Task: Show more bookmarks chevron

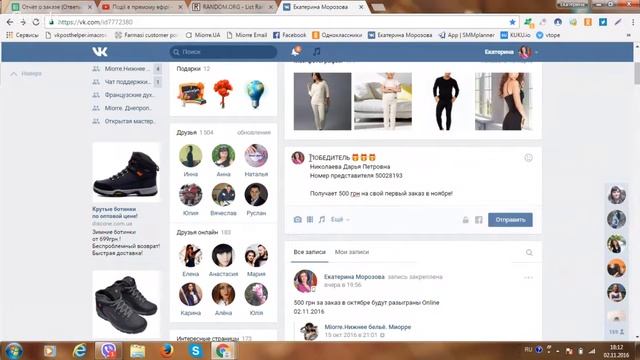Action: pos(628,35)
